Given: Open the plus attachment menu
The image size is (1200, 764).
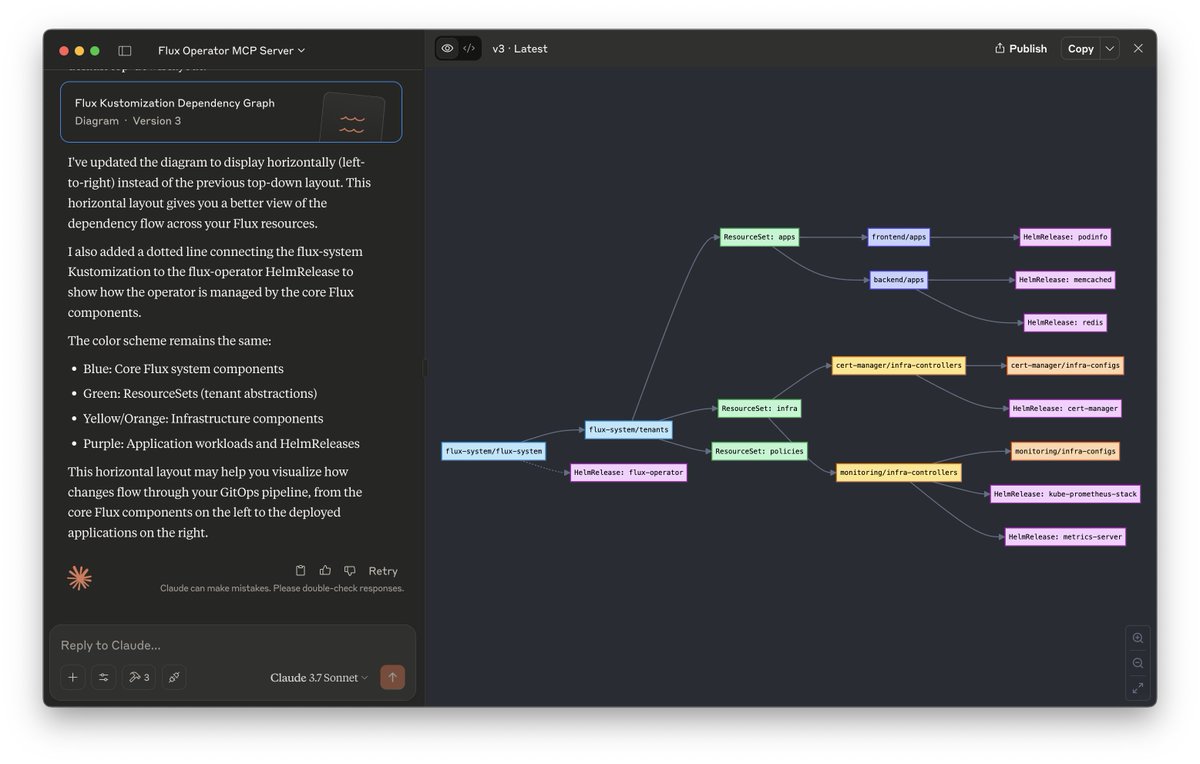Looking at the screenshot, I should [72, 677].
